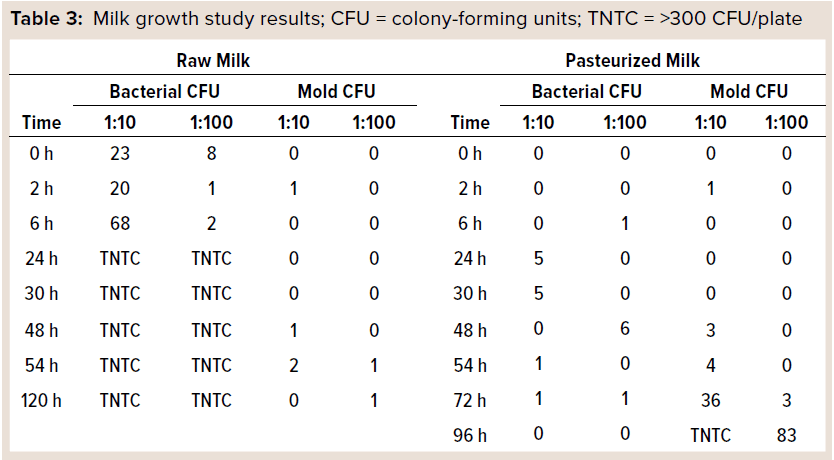
Task: Click Raw Milk Mold CFU header
Action: pos(336,92)
